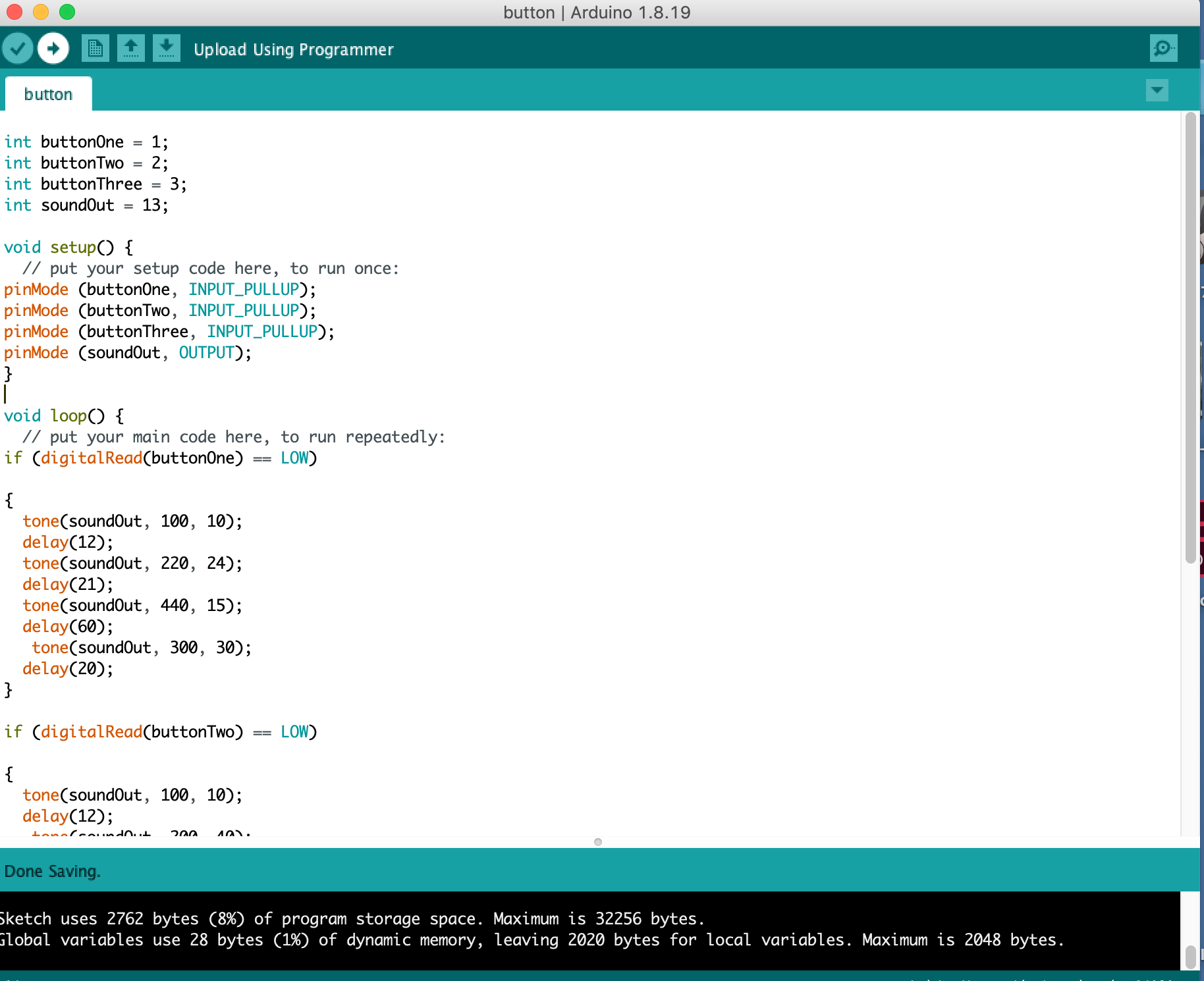Click the 'delay(21);' line
This screenshot has height=981, width=1204.
68,585
